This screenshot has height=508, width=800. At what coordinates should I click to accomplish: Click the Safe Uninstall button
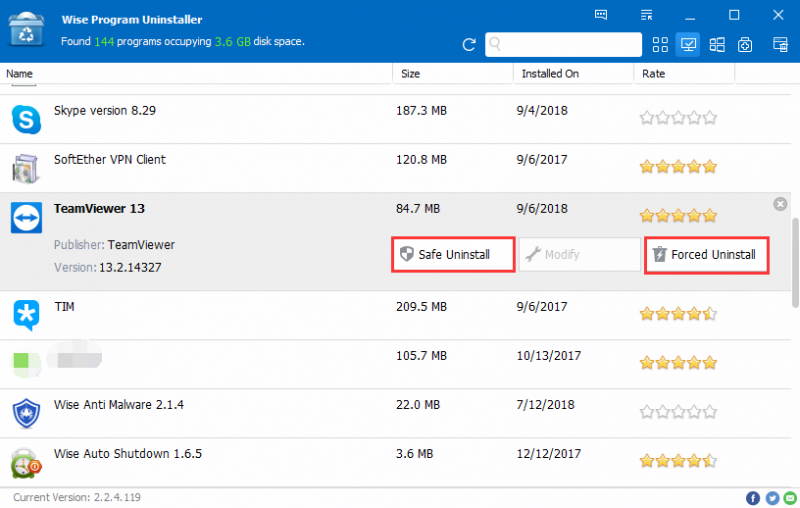[453, 255]
